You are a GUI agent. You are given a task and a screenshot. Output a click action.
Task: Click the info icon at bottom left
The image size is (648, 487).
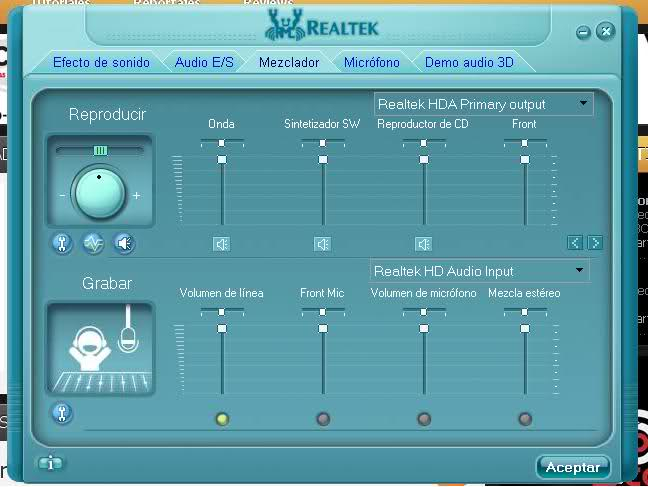pos(50,463)
